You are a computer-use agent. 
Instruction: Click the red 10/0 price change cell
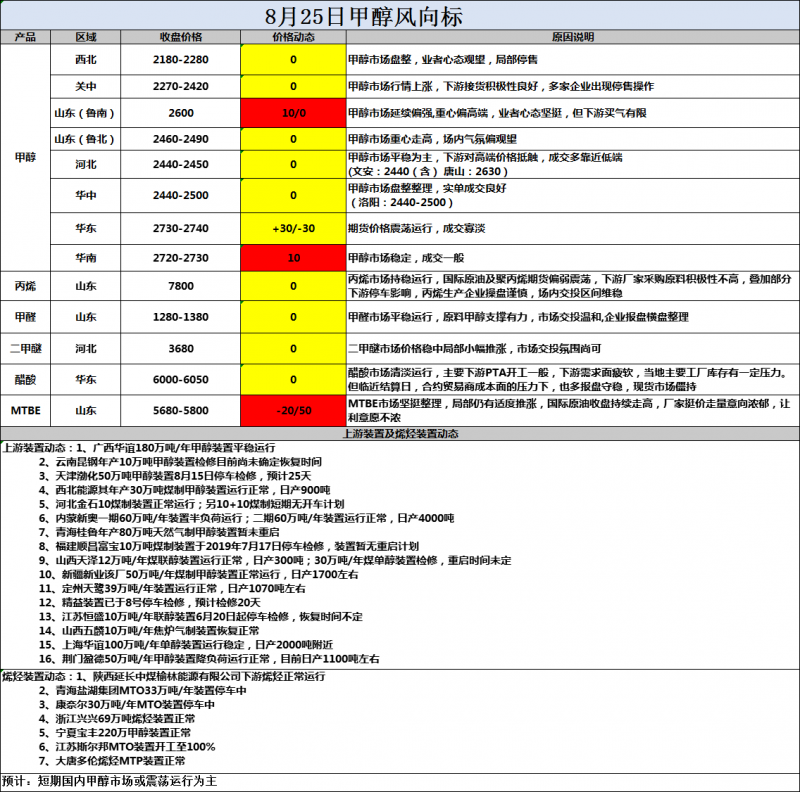[x=293, y=113]
